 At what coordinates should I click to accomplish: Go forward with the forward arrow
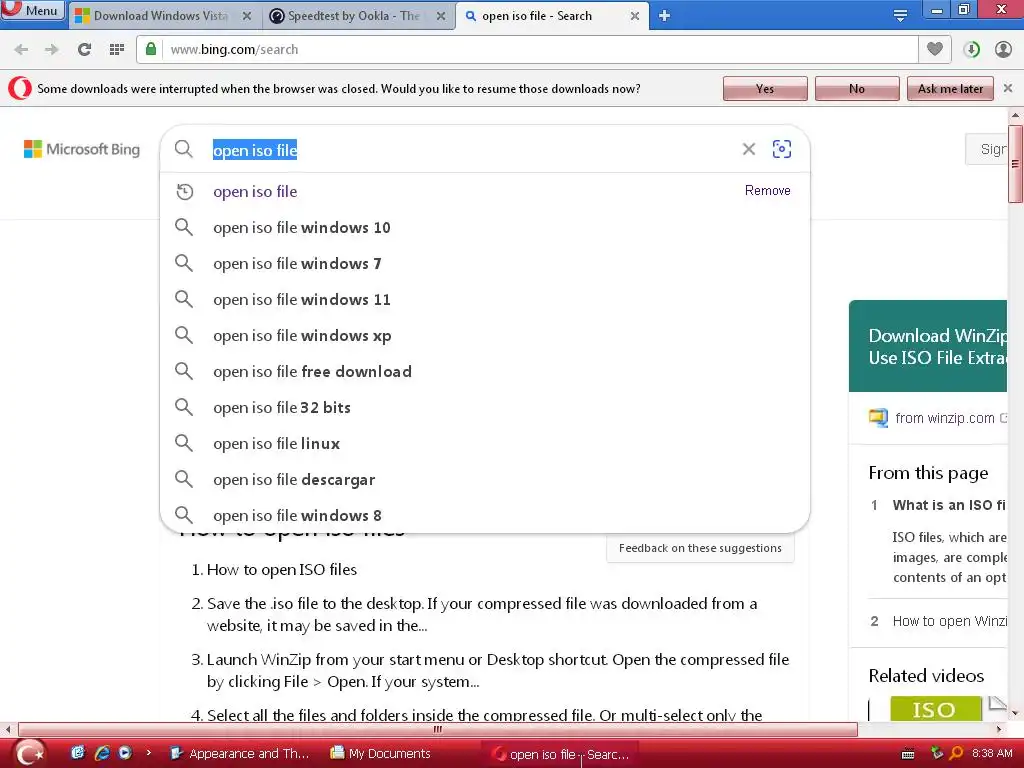coord(52,50)
